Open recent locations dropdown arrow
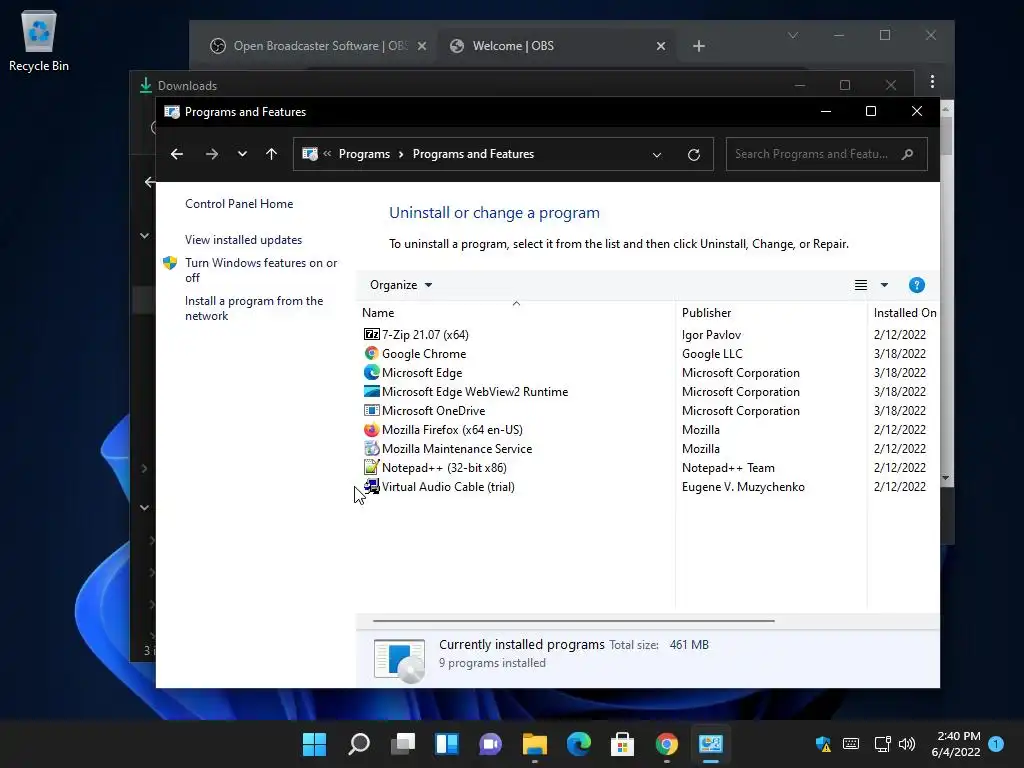The image size is (1024, 768). coord(242,154)
